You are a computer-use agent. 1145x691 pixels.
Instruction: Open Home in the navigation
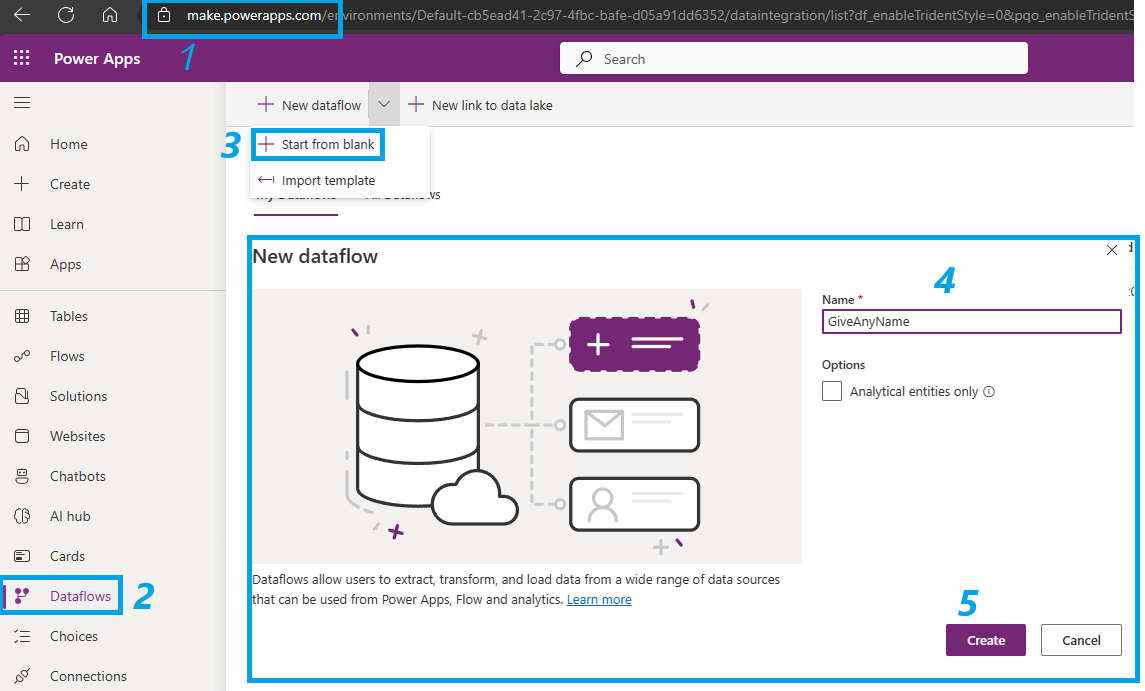coord(69,145)
